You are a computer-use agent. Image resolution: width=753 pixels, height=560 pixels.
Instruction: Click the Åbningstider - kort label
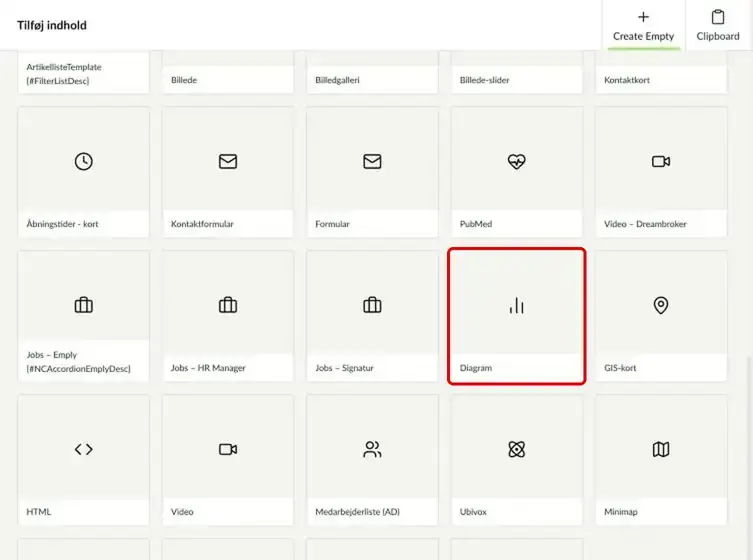[62, 224]
